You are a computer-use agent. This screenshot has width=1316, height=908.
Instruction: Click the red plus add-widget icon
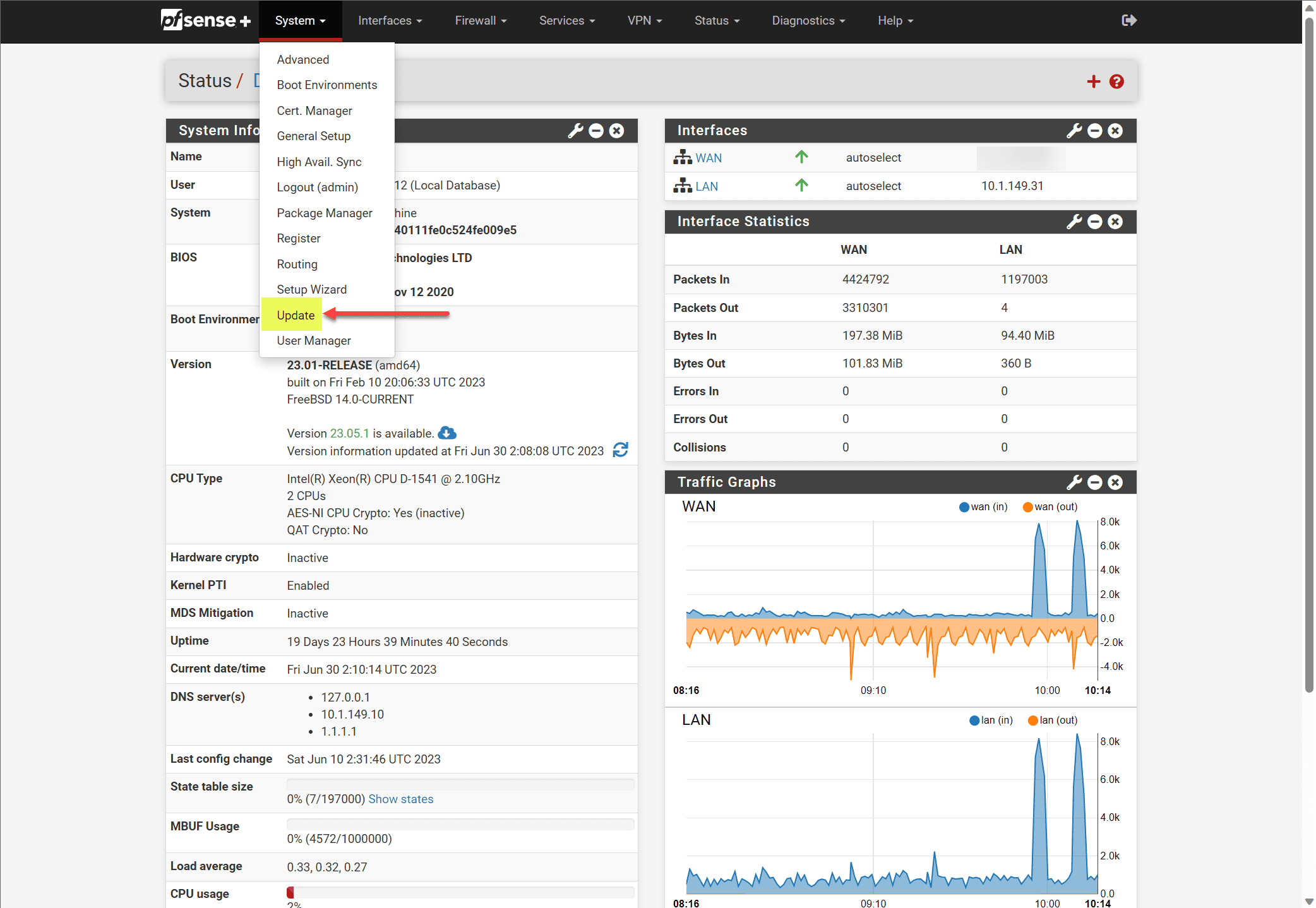point(1093,81)
